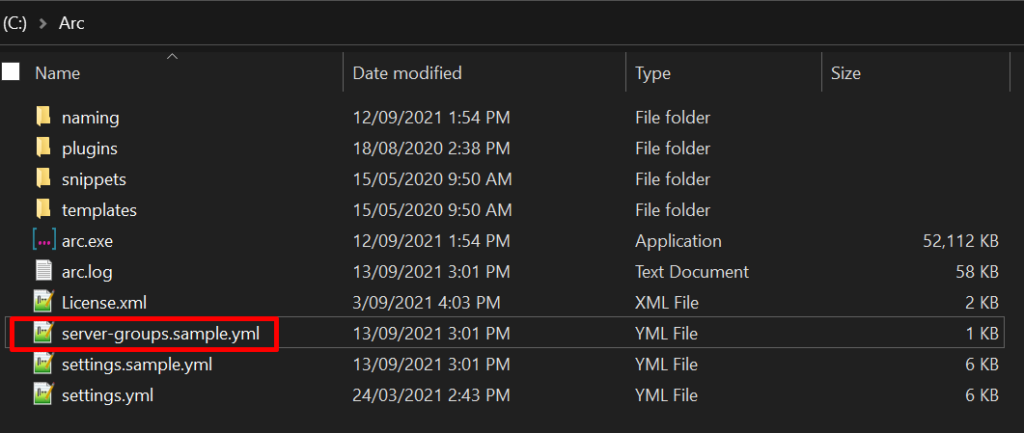Click the License.xml file icon
The height and width of the screenshot is (433, 1024).
(43, 302)
